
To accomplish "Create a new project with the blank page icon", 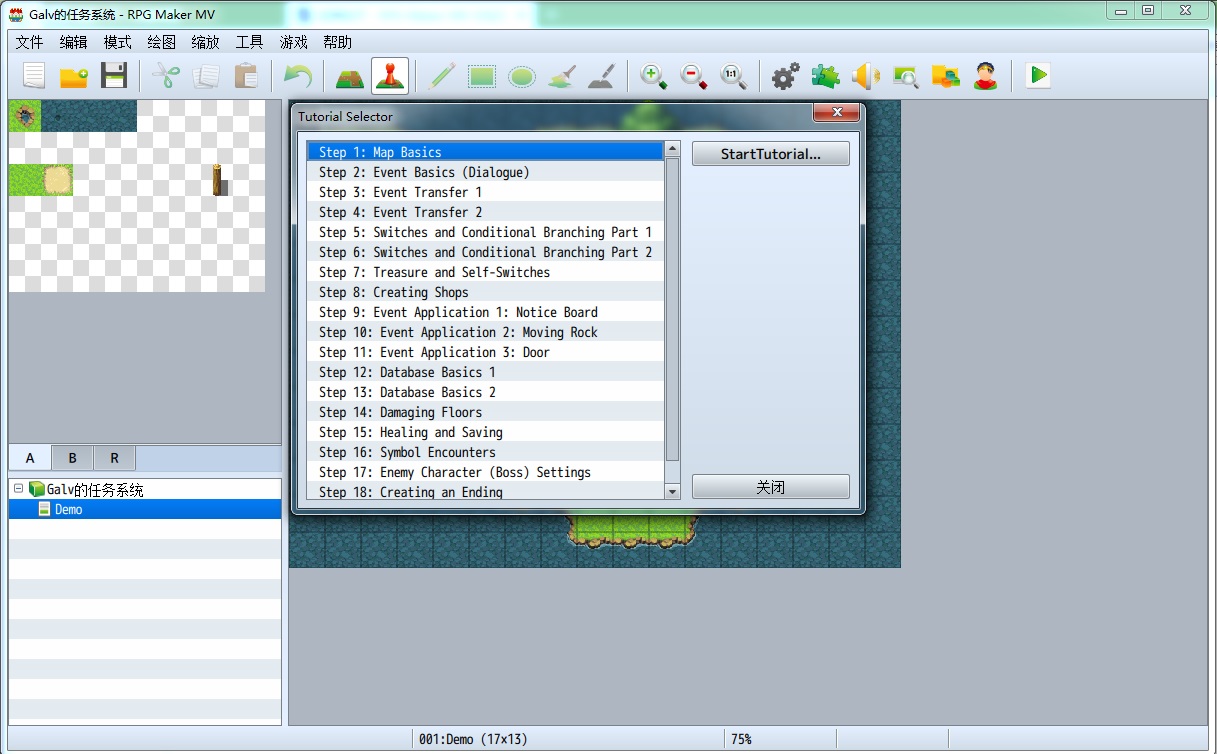I will (x=35, y=76).
